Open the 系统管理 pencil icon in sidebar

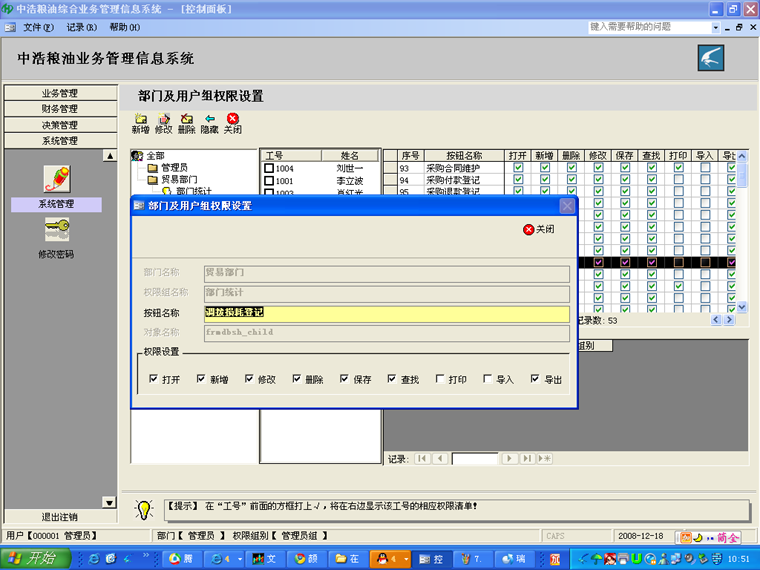tap(57, 179)
